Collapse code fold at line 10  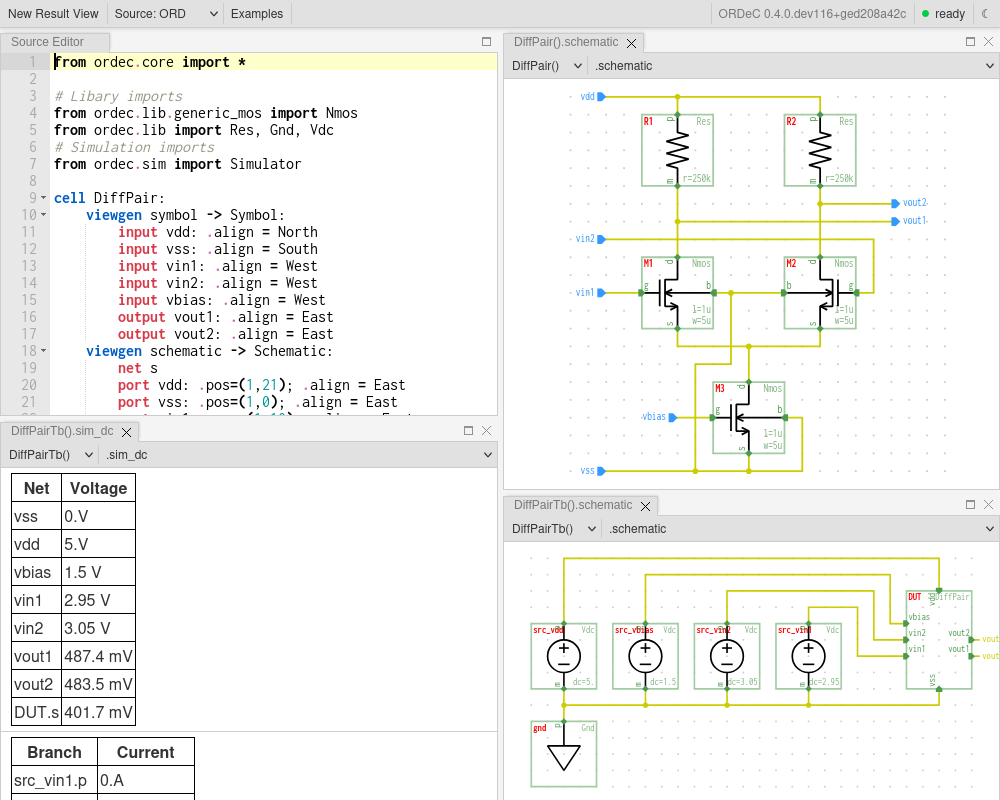pos(43,215)
